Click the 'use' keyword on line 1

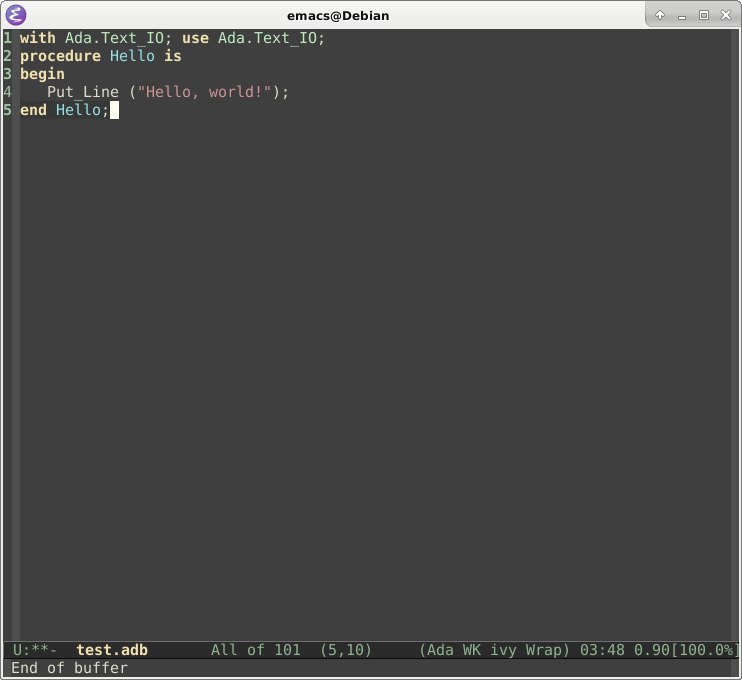tap(195, 38)
